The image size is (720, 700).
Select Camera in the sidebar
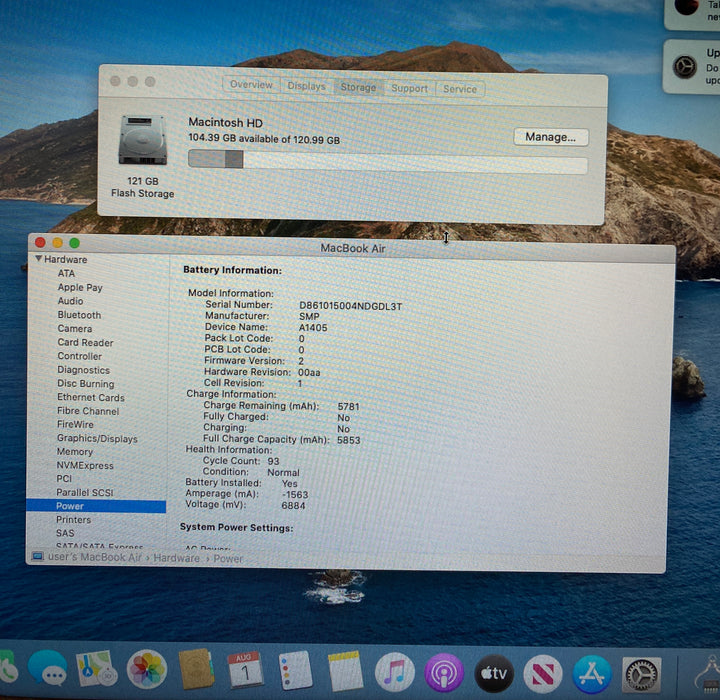pos(75,328)
